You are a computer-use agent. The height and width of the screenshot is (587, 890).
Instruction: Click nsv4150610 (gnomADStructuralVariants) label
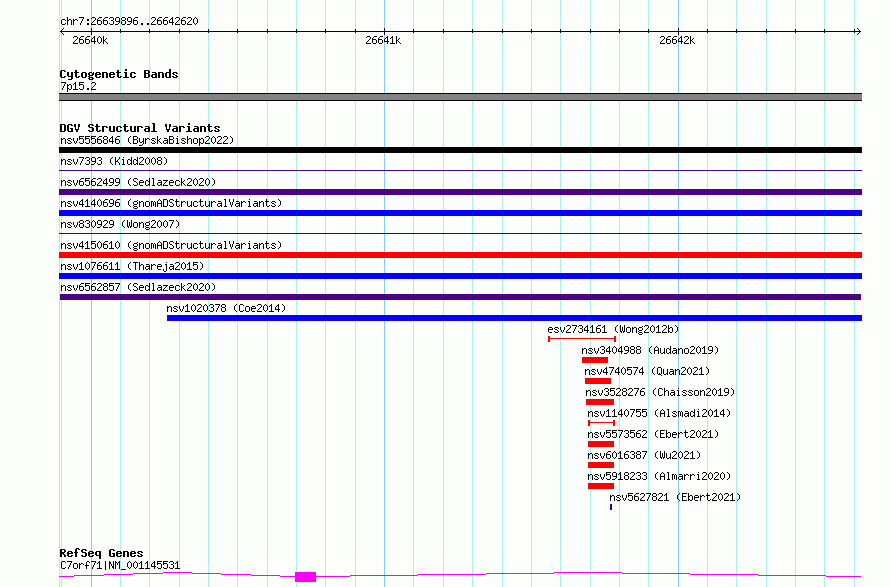pyautogui.click(x=171, y=245)
